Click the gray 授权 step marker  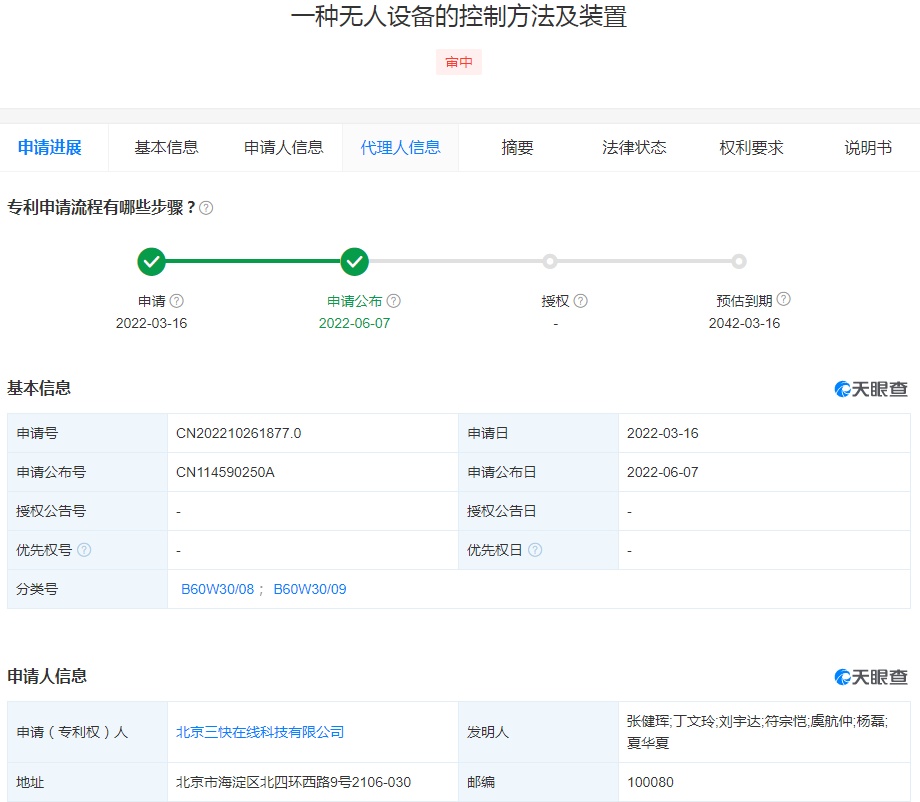point(549,262)
